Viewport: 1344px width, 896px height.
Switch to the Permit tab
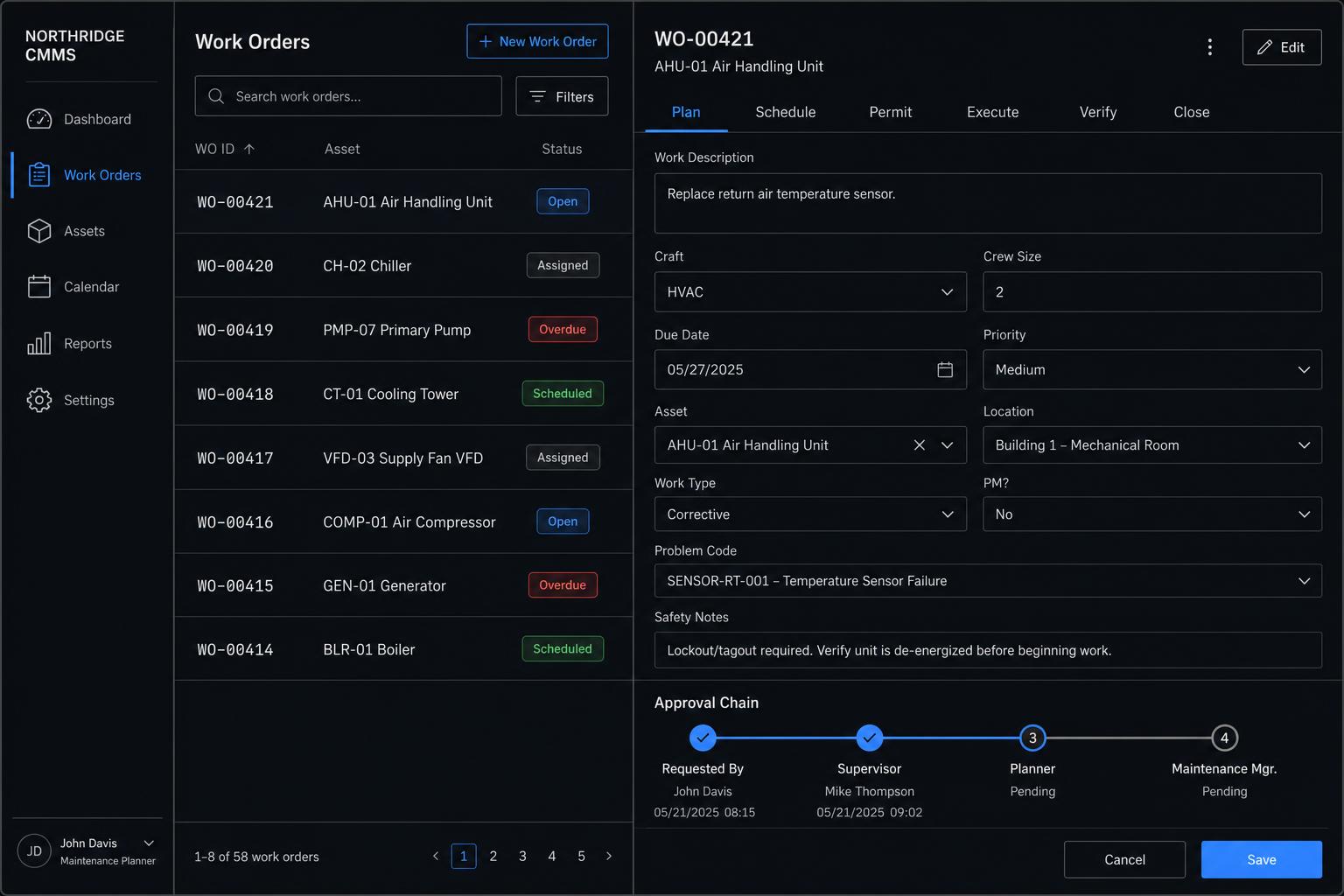click(x=891, y=112)
